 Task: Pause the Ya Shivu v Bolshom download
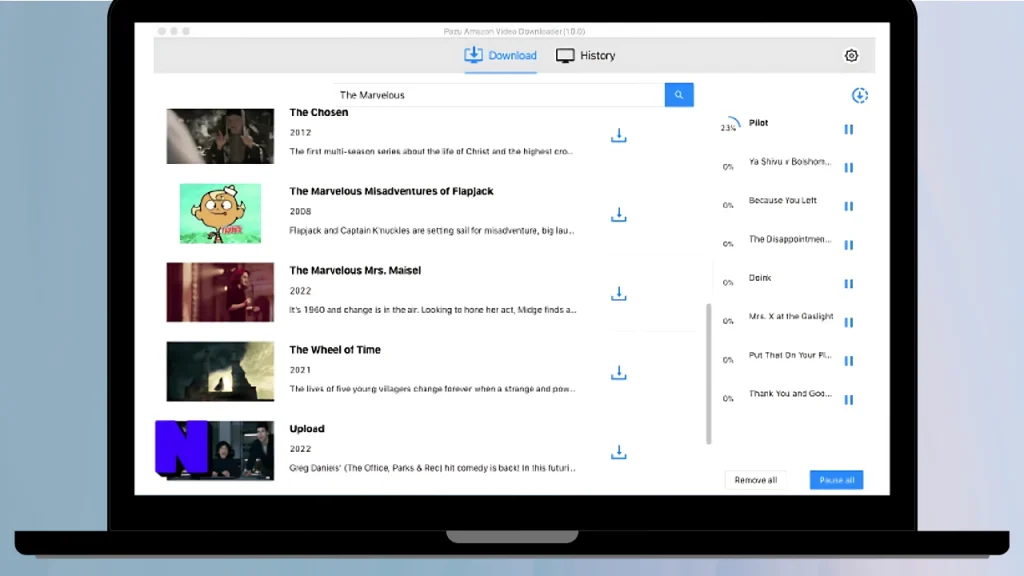point(848,168)
